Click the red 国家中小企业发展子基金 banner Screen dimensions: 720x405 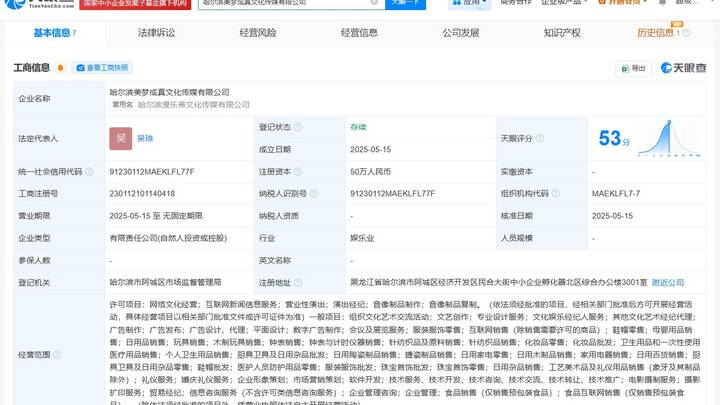coord(135,4)
